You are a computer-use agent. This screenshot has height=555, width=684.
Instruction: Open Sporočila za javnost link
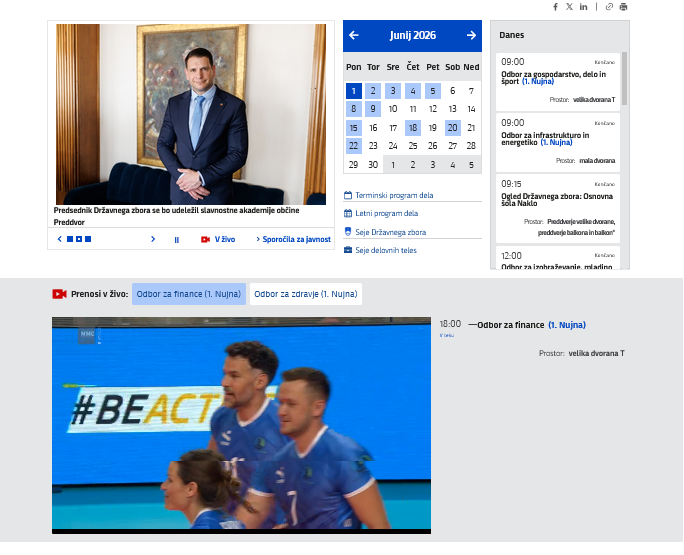(296, 239)
